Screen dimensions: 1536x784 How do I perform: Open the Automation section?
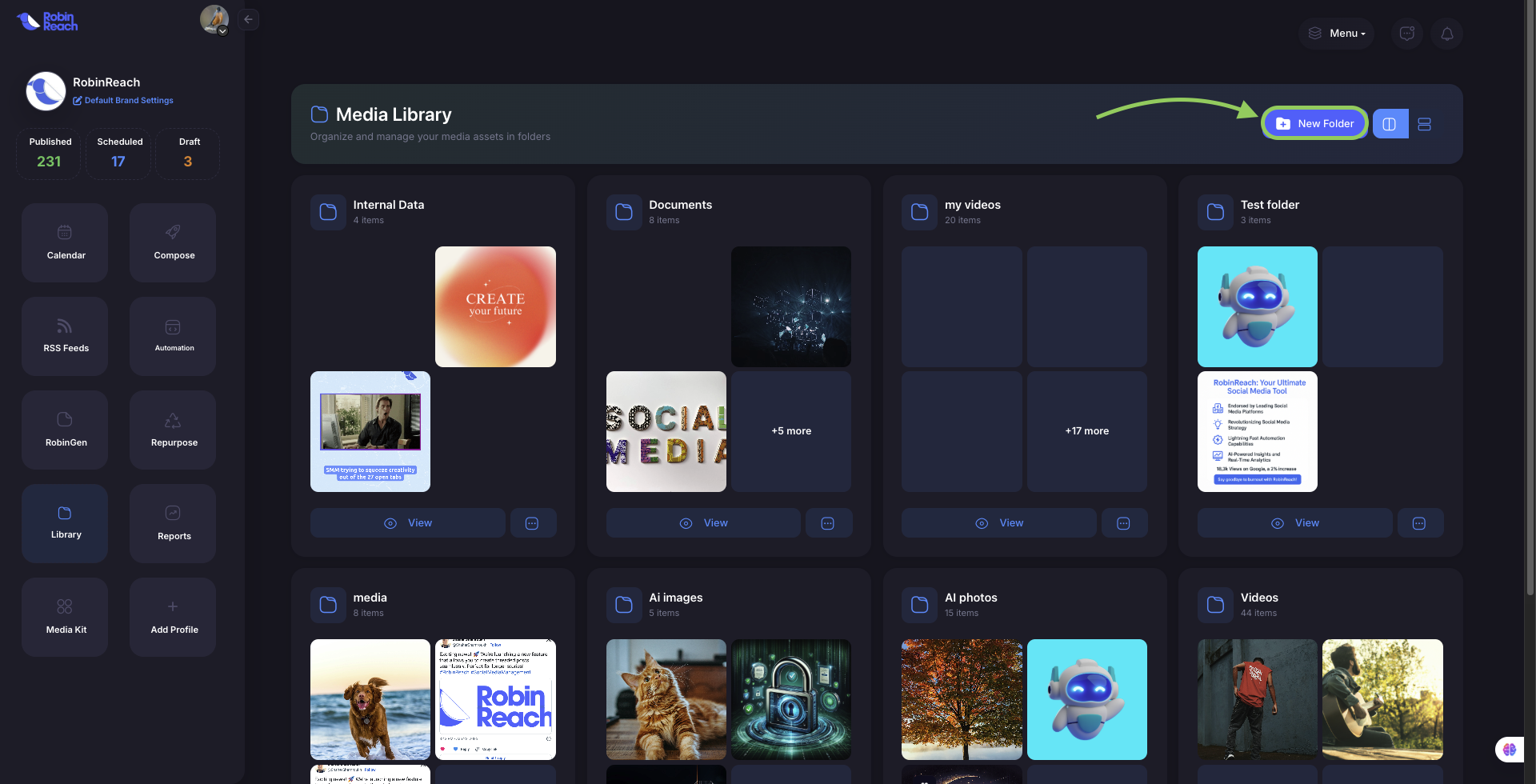[173, 336]
